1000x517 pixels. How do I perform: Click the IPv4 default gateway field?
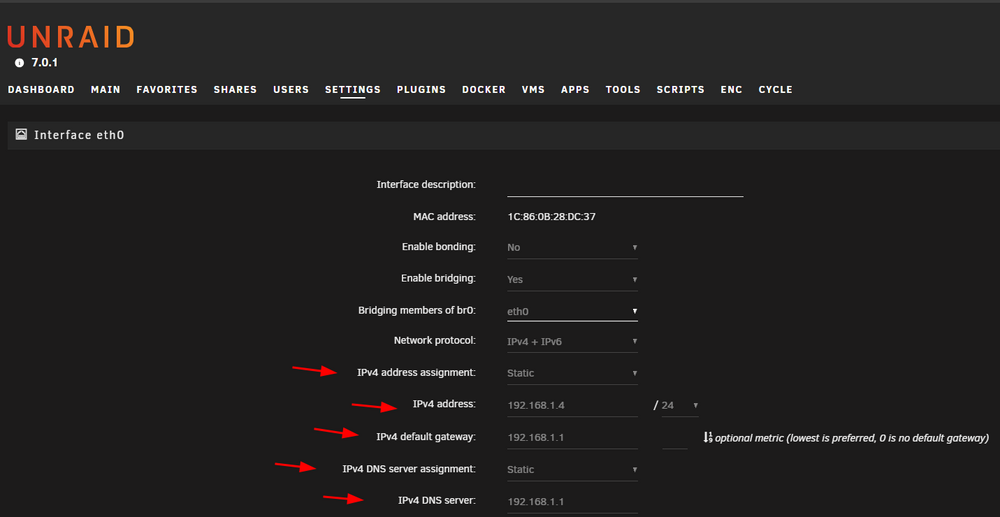click(572, 438)
